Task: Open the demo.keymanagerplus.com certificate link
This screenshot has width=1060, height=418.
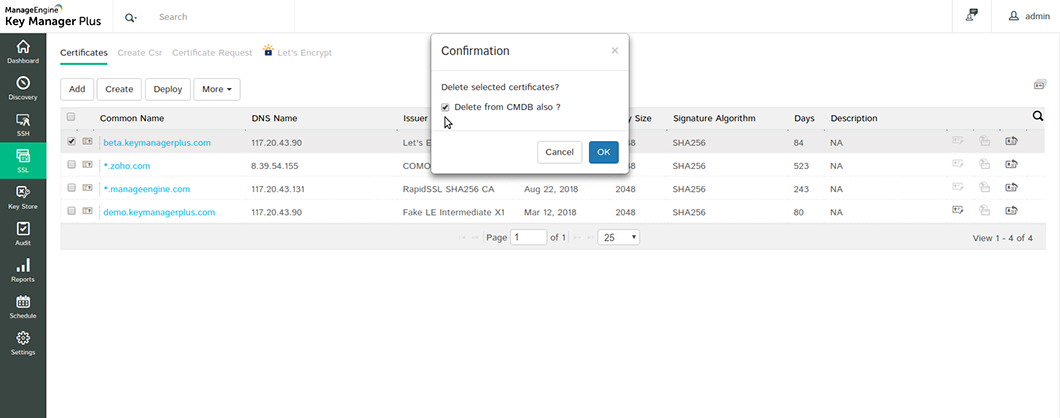Action: click(x=160, y=212)
